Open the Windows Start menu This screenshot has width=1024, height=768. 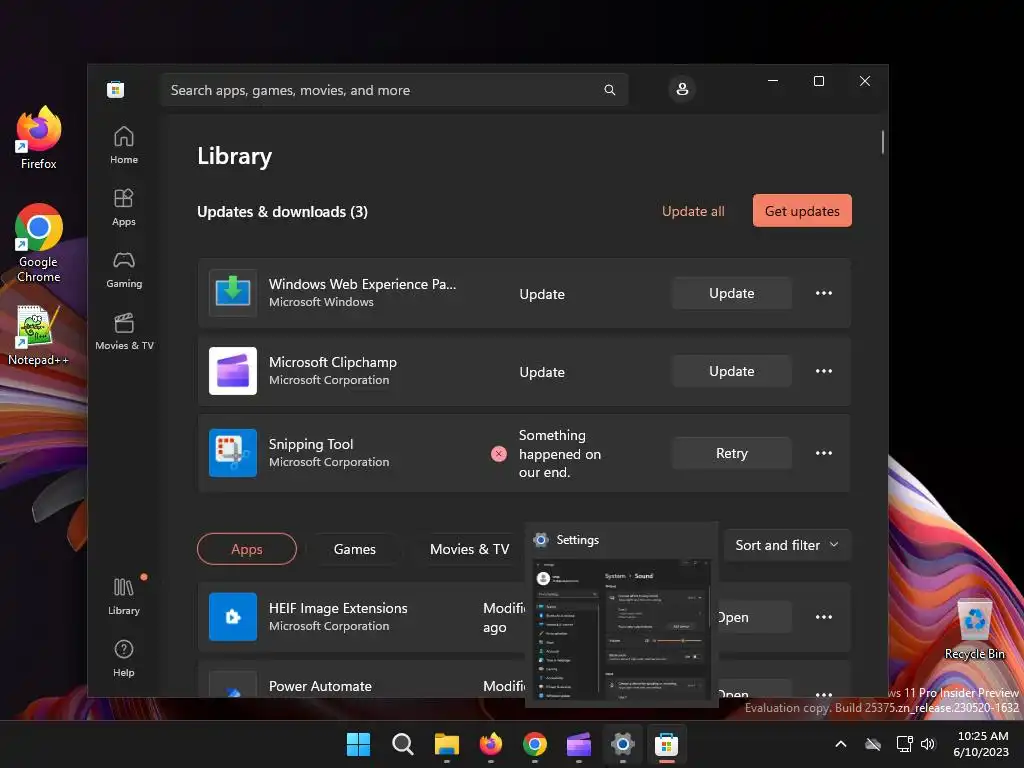(x=358, y=744)
